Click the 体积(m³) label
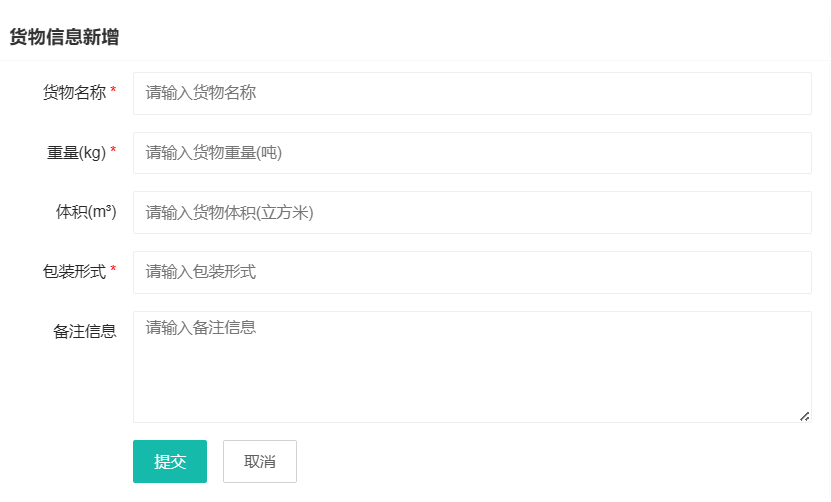This screenshot has height=502, width=831. pos(86,212)
